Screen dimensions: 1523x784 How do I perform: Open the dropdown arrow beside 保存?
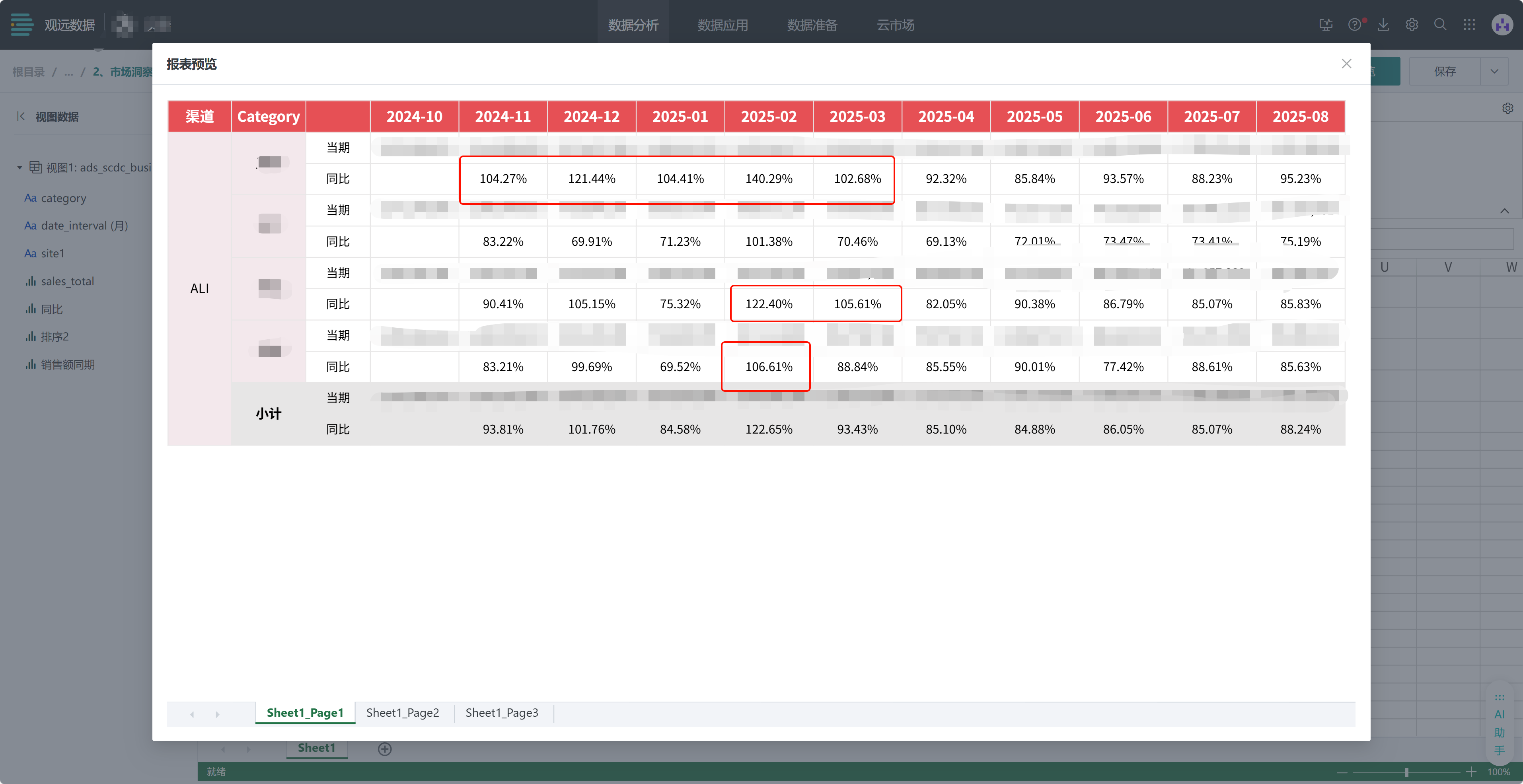tap(1495, 72)
